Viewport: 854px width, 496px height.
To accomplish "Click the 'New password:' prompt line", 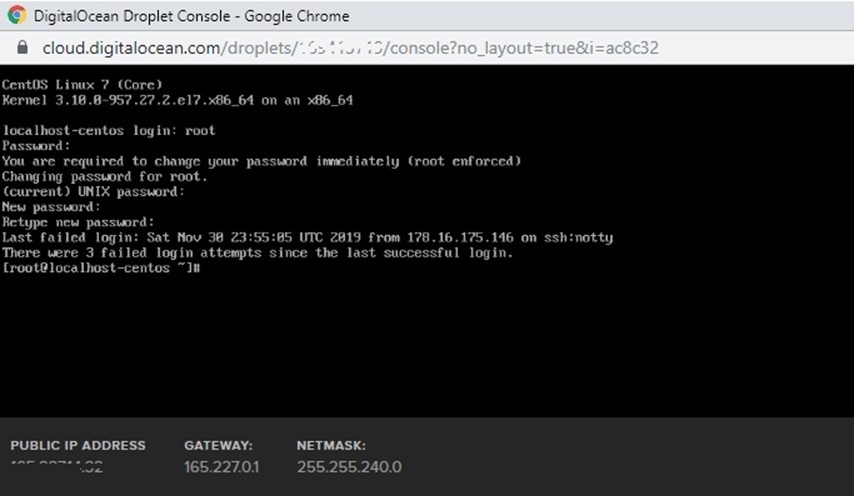I will [x=51, y=207].
